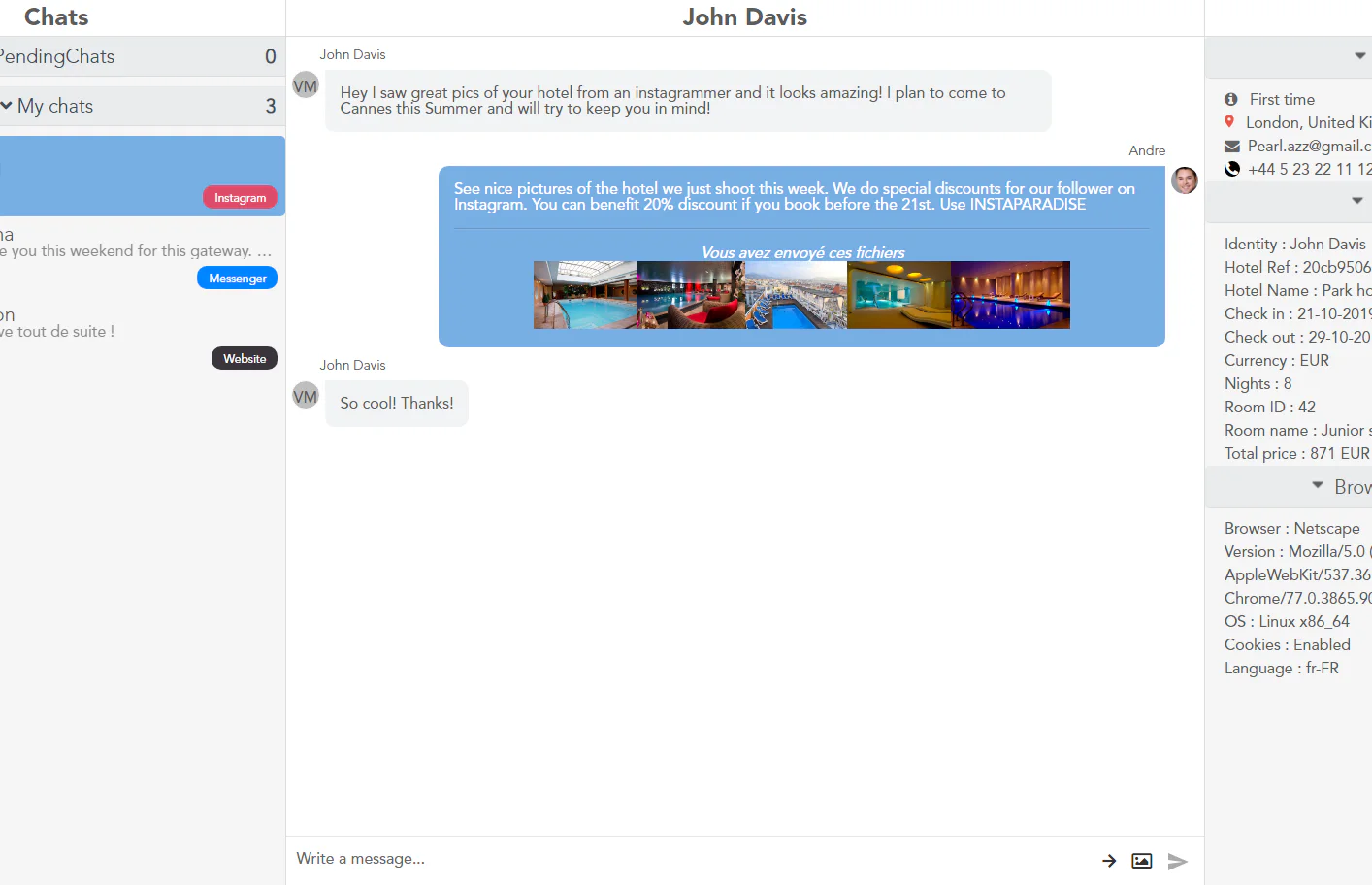Expand the PendingChats section
Viewport: 1372px width, 885px height.
(x=143, y=56)
